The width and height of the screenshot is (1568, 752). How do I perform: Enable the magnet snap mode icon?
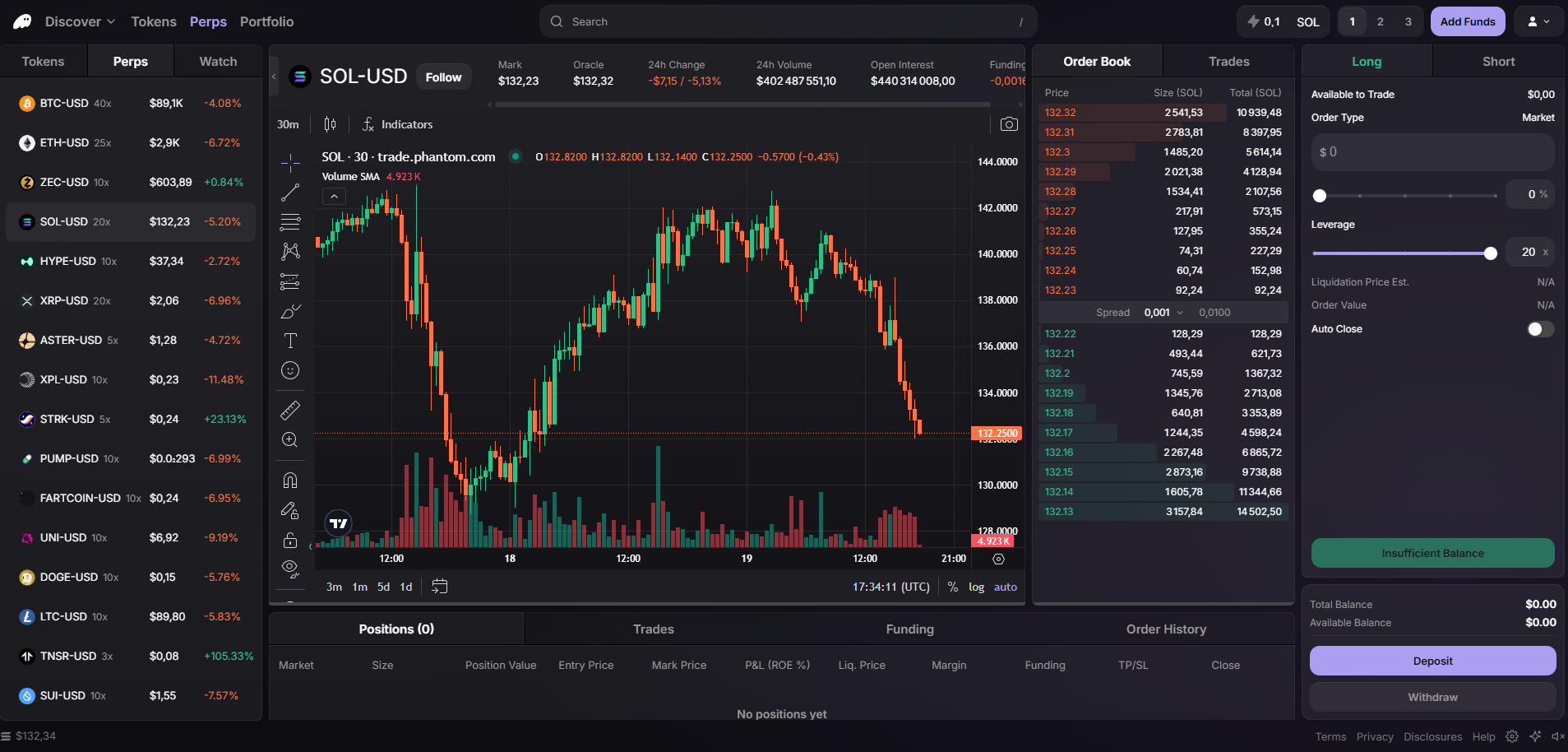point(290,480)
